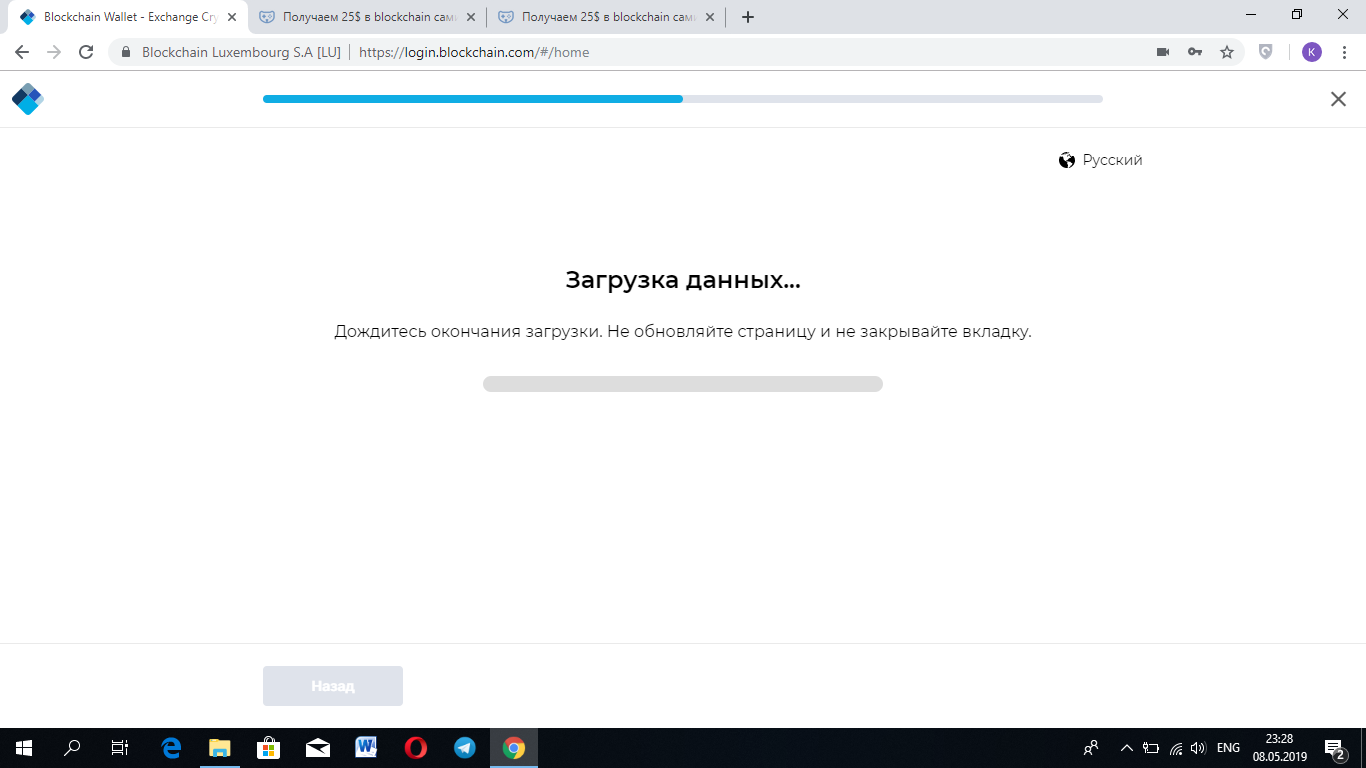Click the Chrome icon on the taskbar
Viewport: 1366px width, 768px height.
pyautogui.click(x=514, y=748)
